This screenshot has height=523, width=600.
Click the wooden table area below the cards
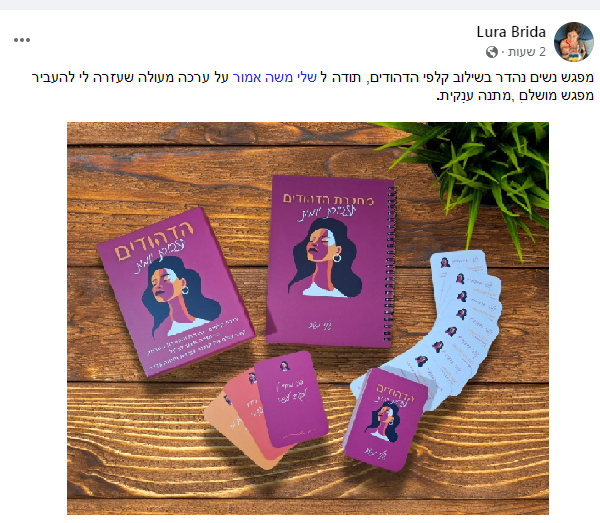click(x=308, y=493)
